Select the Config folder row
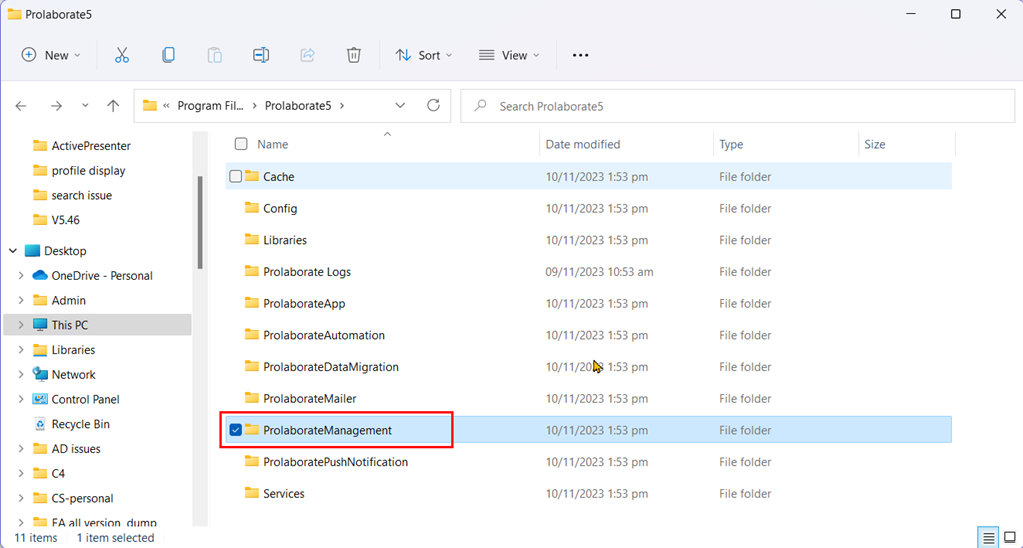1023x548 pixels. [x=588, y=208]
